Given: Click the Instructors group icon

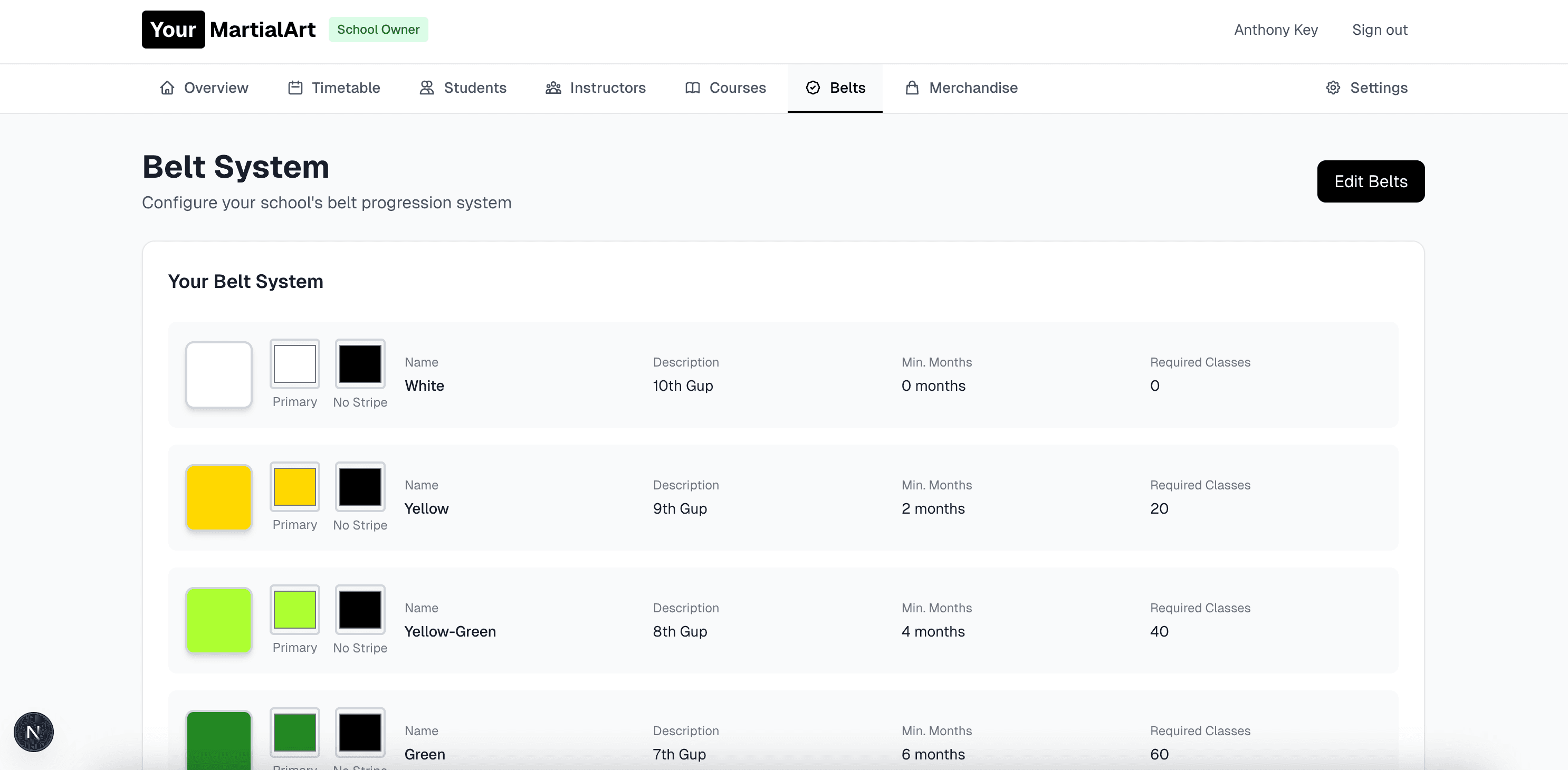Looking at the screenshot, I should [553, 88].
